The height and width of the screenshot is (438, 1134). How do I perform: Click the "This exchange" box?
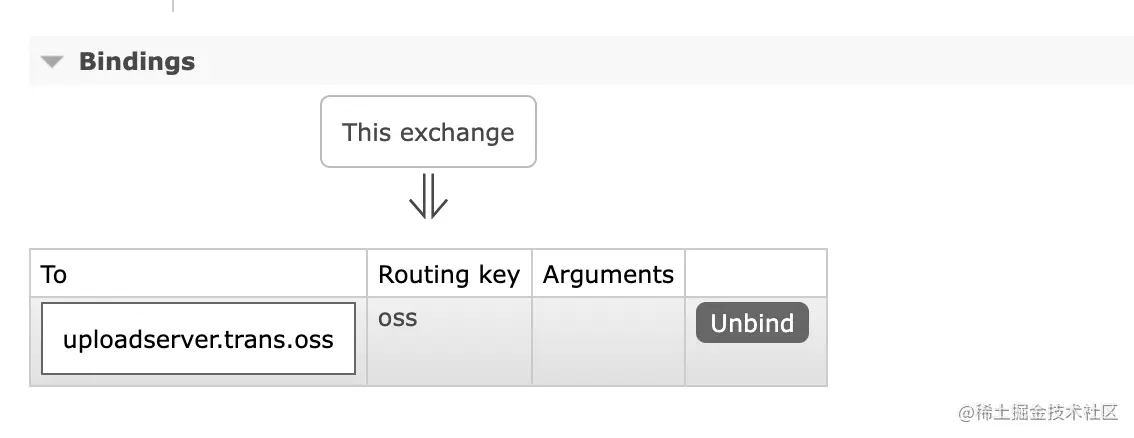[428, 132]
